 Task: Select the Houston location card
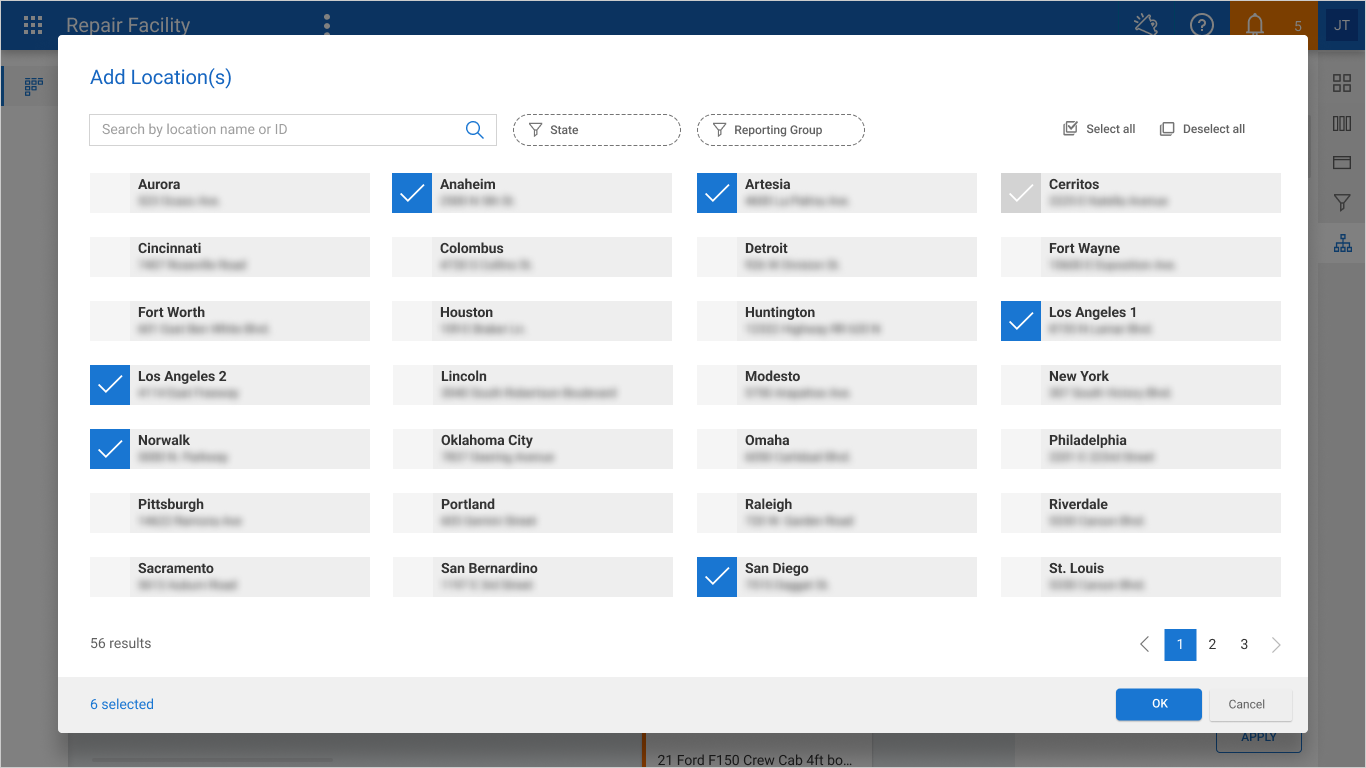532,321
